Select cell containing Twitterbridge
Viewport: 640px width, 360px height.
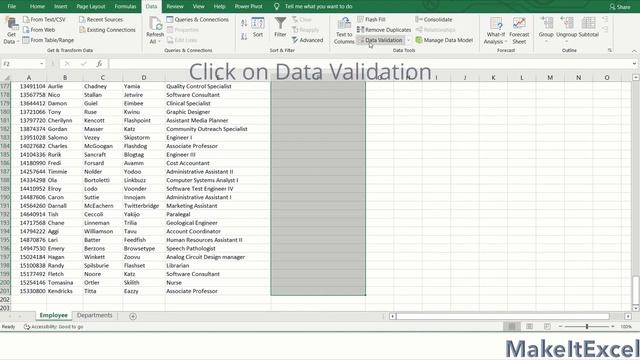[144, 206]
